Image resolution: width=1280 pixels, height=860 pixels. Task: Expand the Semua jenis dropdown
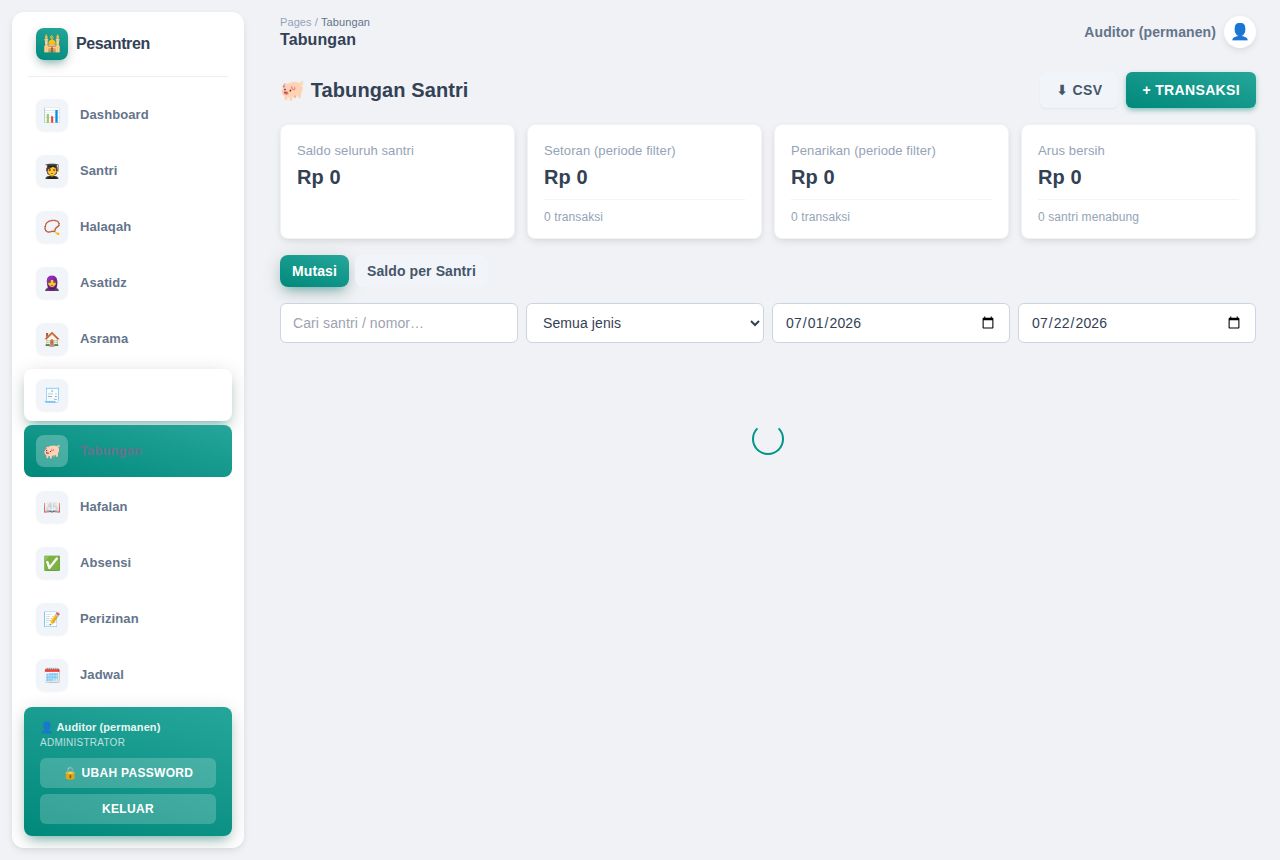pos(645,323)
